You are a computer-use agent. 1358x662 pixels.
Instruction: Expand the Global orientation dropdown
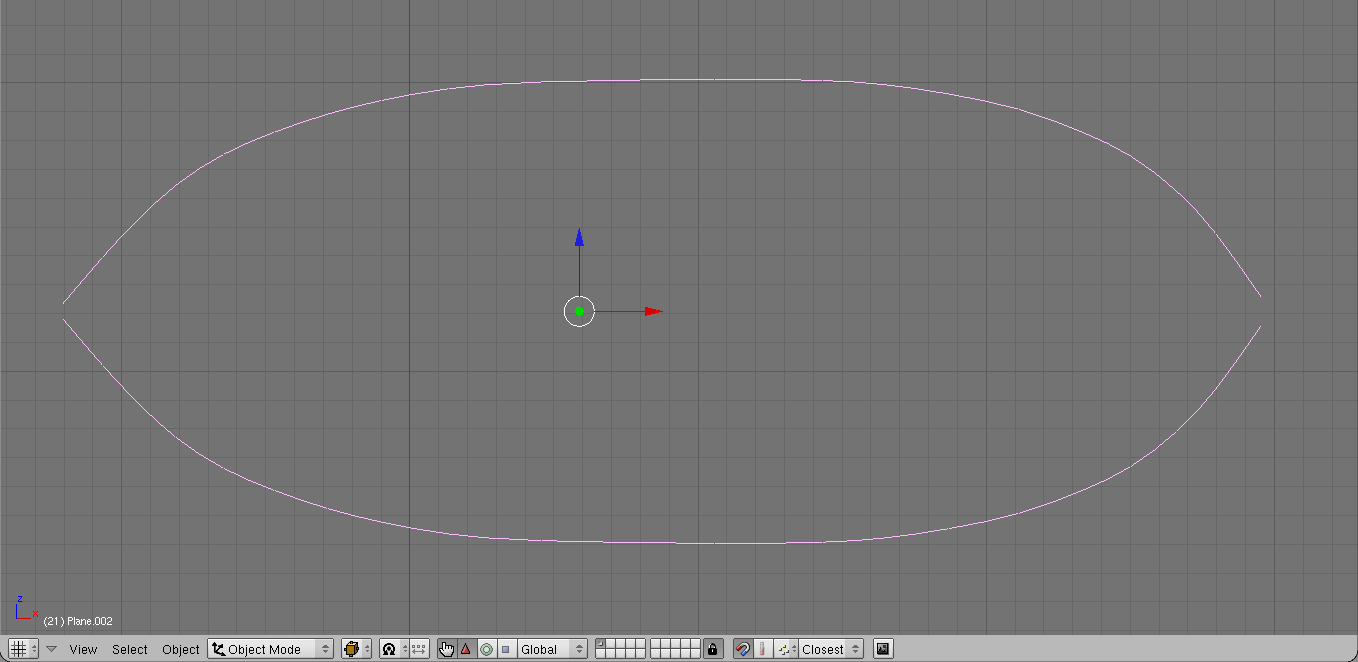(x=552, y=649)
